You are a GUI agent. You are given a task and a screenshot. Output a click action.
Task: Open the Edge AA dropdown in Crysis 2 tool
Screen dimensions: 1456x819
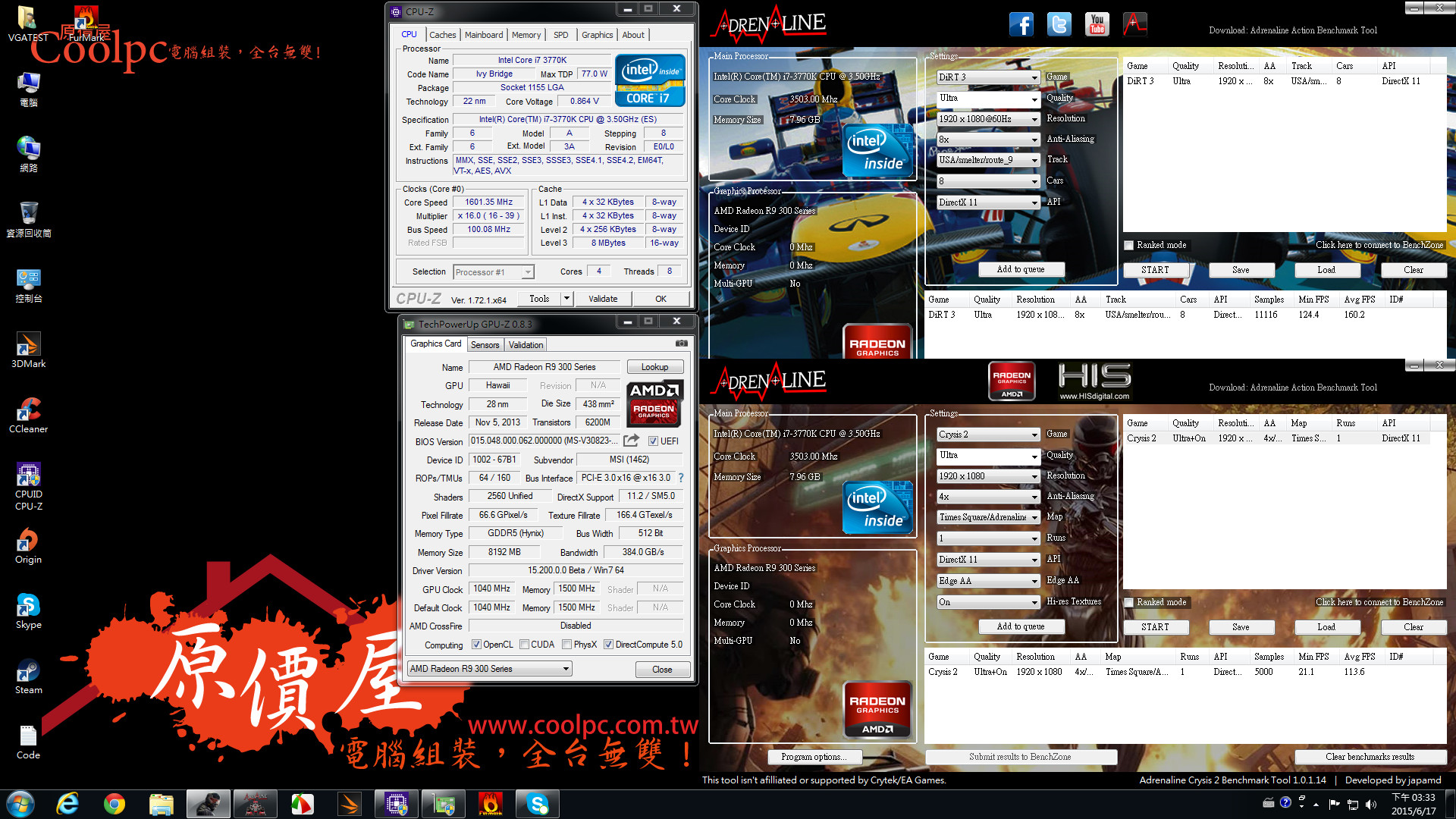pyautogui.click(x=988, y=581)
